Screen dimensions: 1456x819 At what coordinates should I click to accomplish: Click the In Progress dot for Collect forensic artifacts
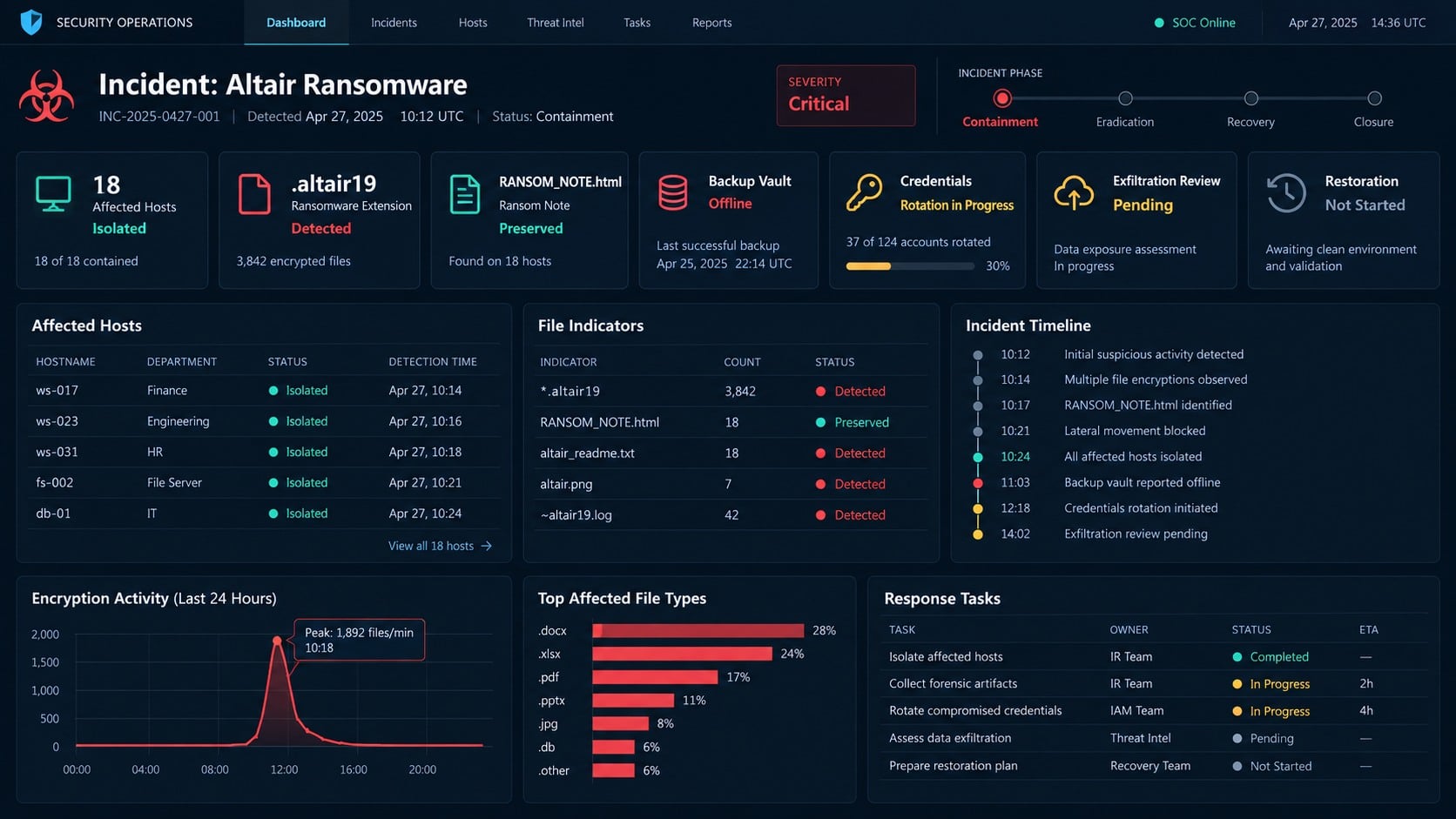1237,684
